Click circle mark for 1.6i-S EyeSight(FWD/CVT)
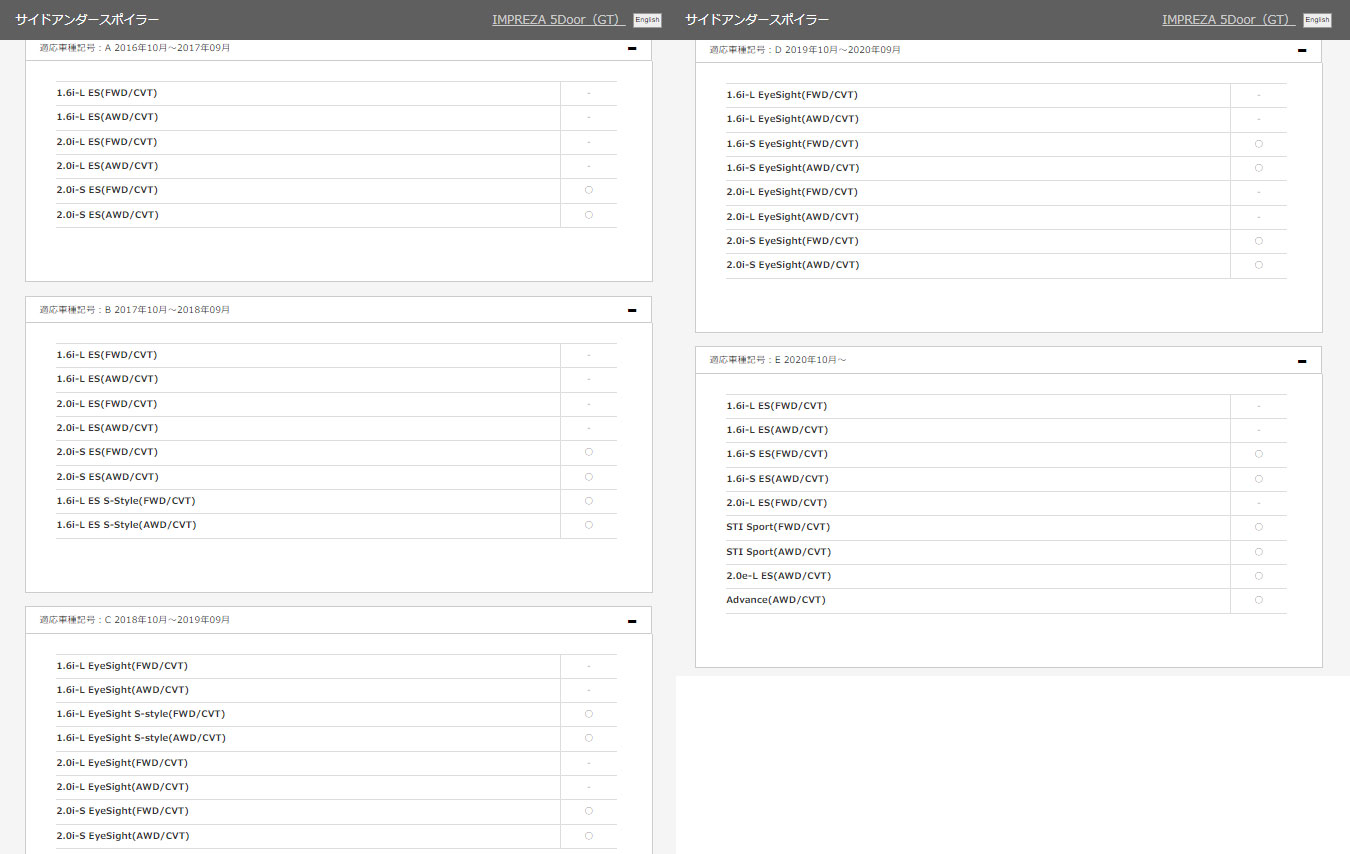 [1258, 144]
